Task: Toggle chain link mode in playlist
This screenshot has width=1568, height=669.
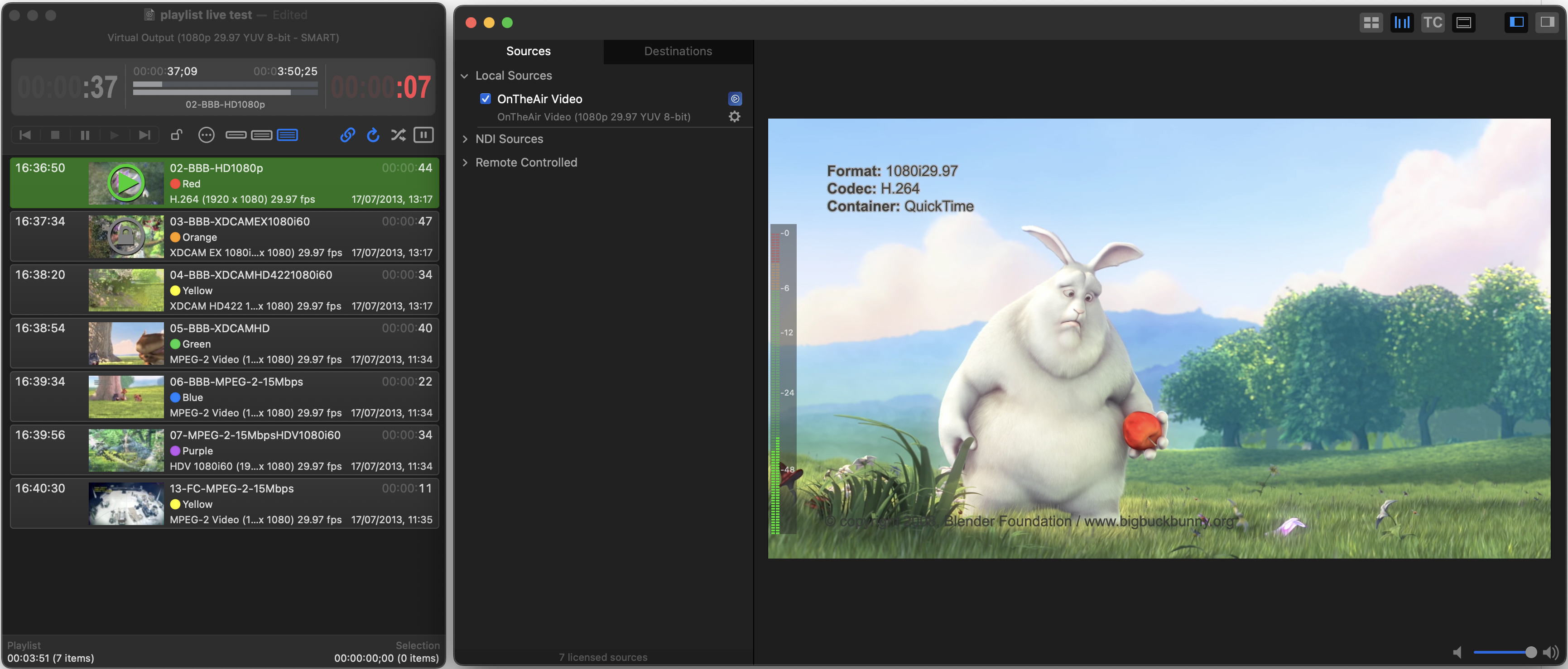Action: click(347, 135)
